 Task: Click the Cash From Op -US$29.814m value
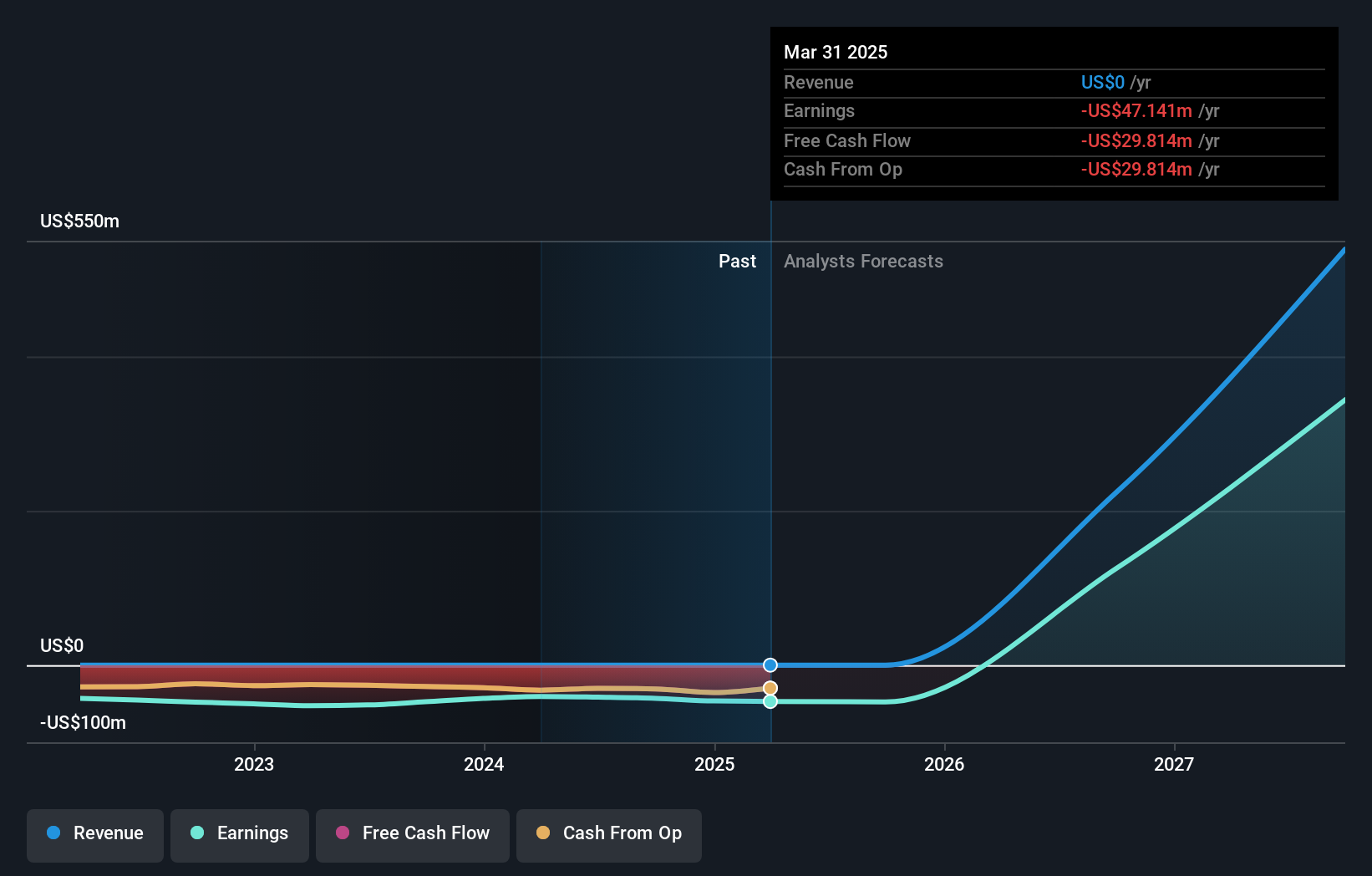[1151, 170]
